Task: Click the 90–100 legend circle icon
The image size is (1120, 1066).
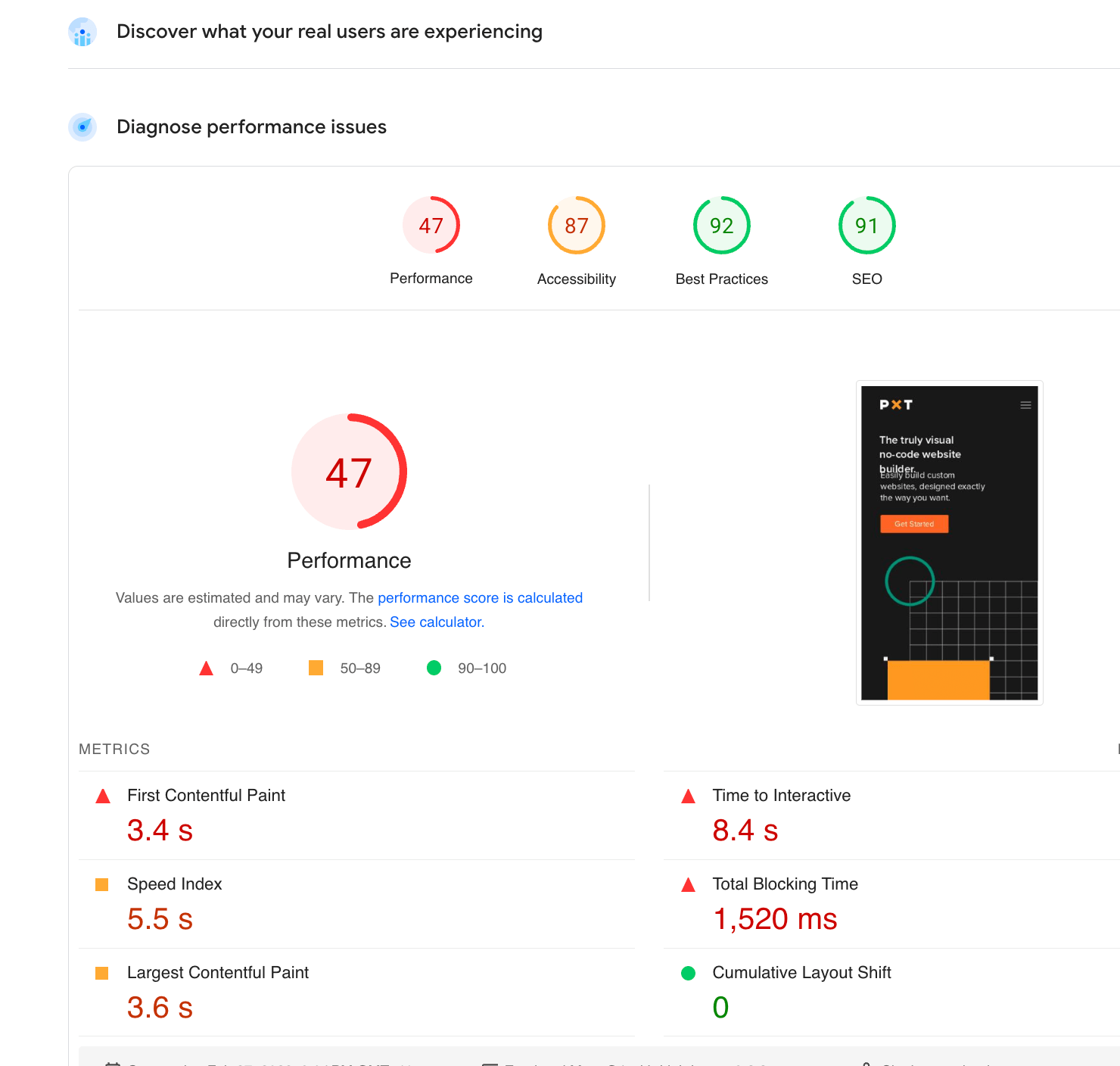Action: 434,668
